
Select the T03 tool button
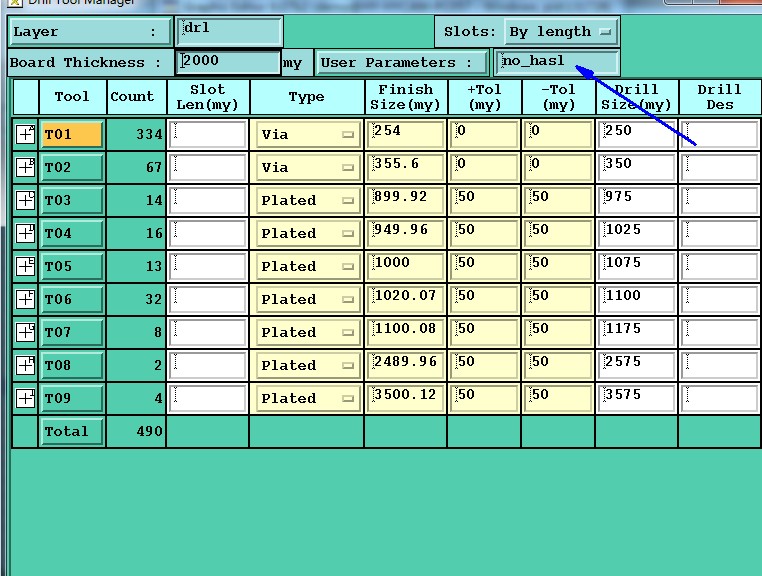click(71, 200)
